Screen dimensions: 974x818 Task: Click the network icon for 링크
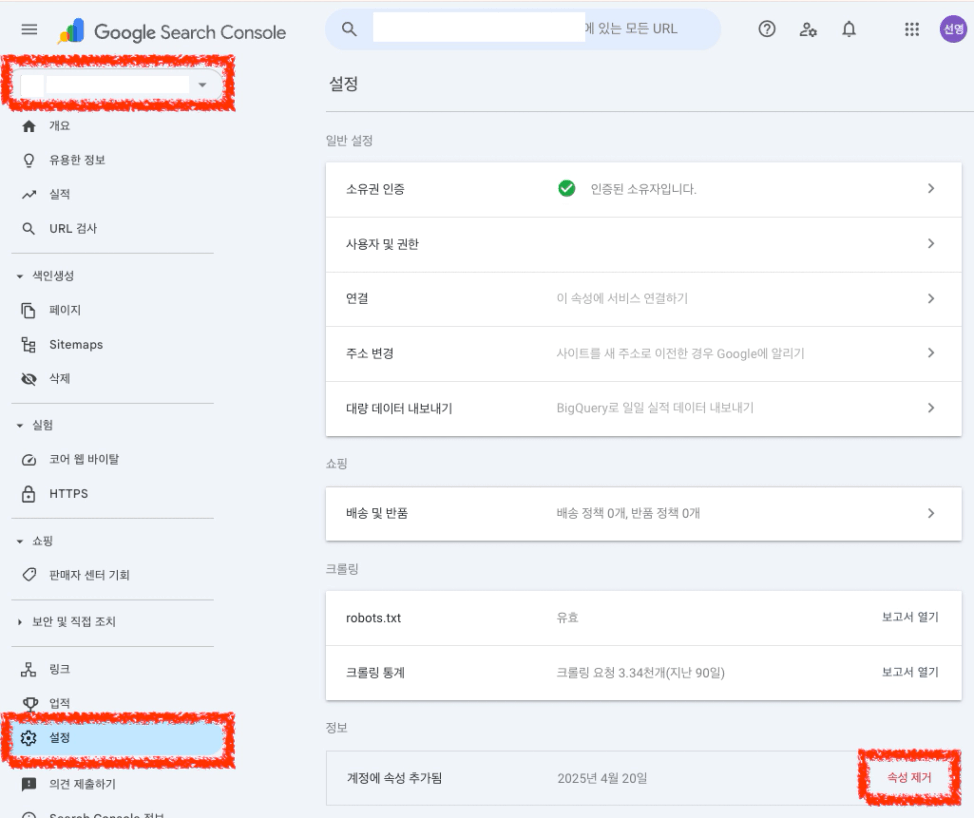(29, 669)
